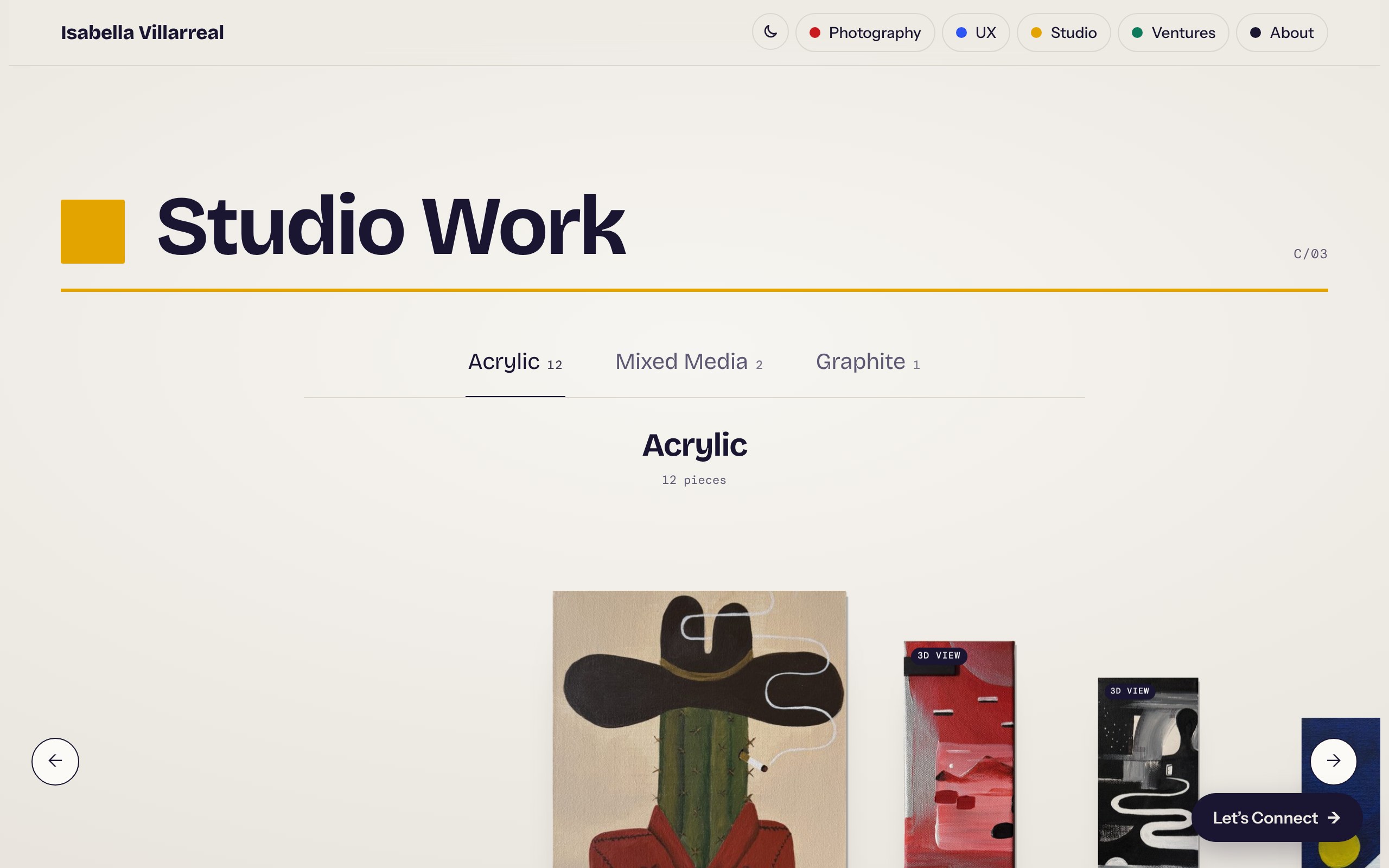
Task: Open the About page
Action: [x=1282, y=33]
